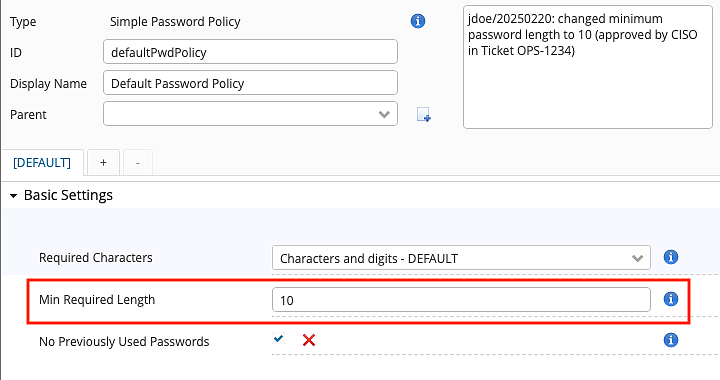
Task: Click info icon for Required Characters
Action: pos(670,257)
